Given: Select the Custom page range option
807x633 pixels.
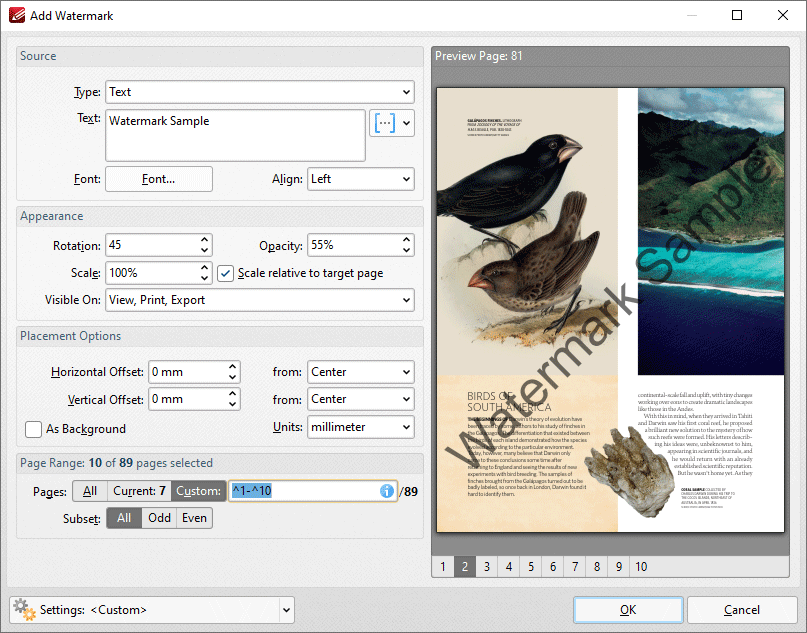Looking at the screenshot, I should click(x=199, y=491).
